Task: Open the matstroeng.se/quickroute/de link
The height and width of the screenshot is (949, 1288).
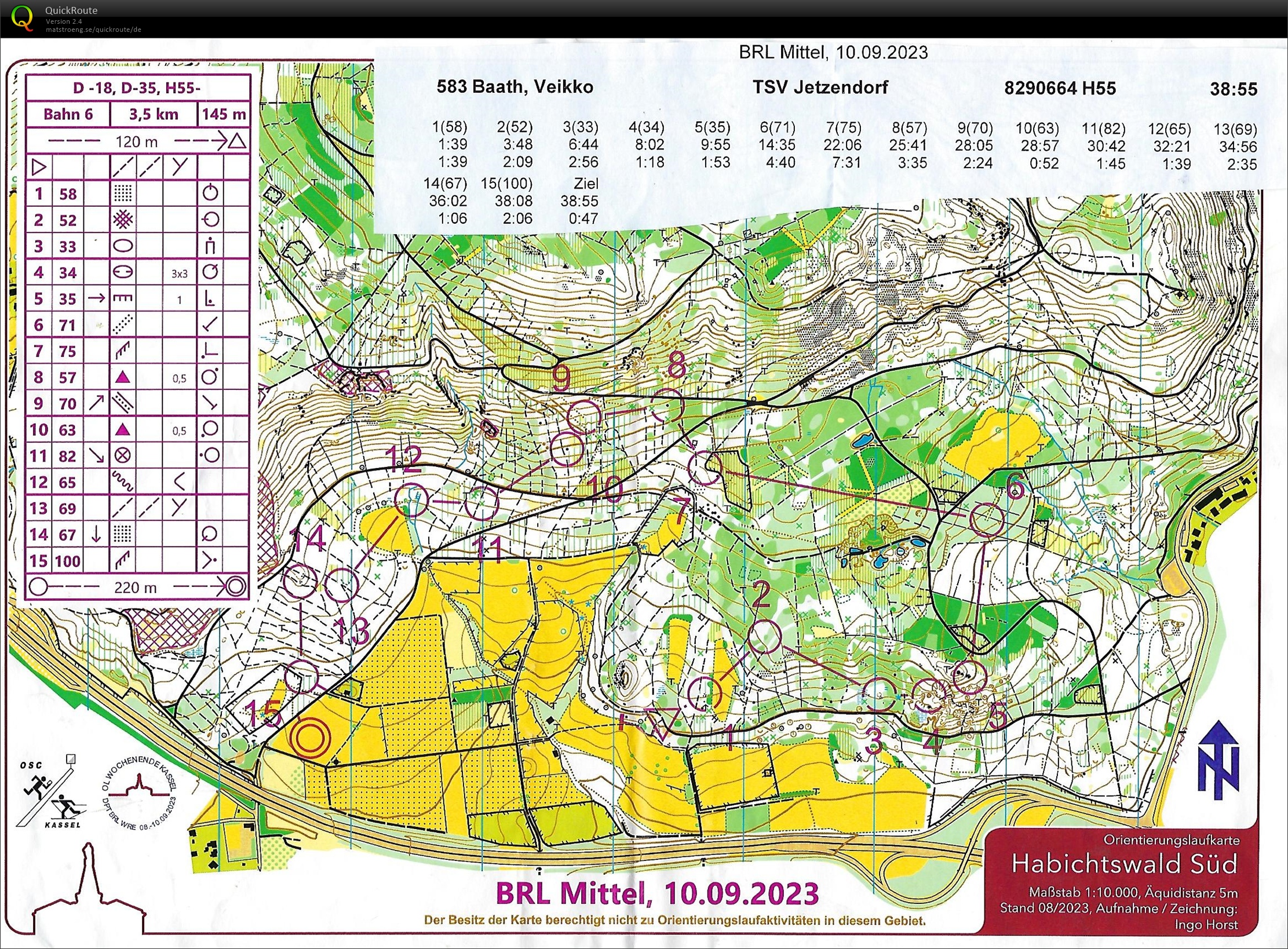Action: click(x=93, y=30)
